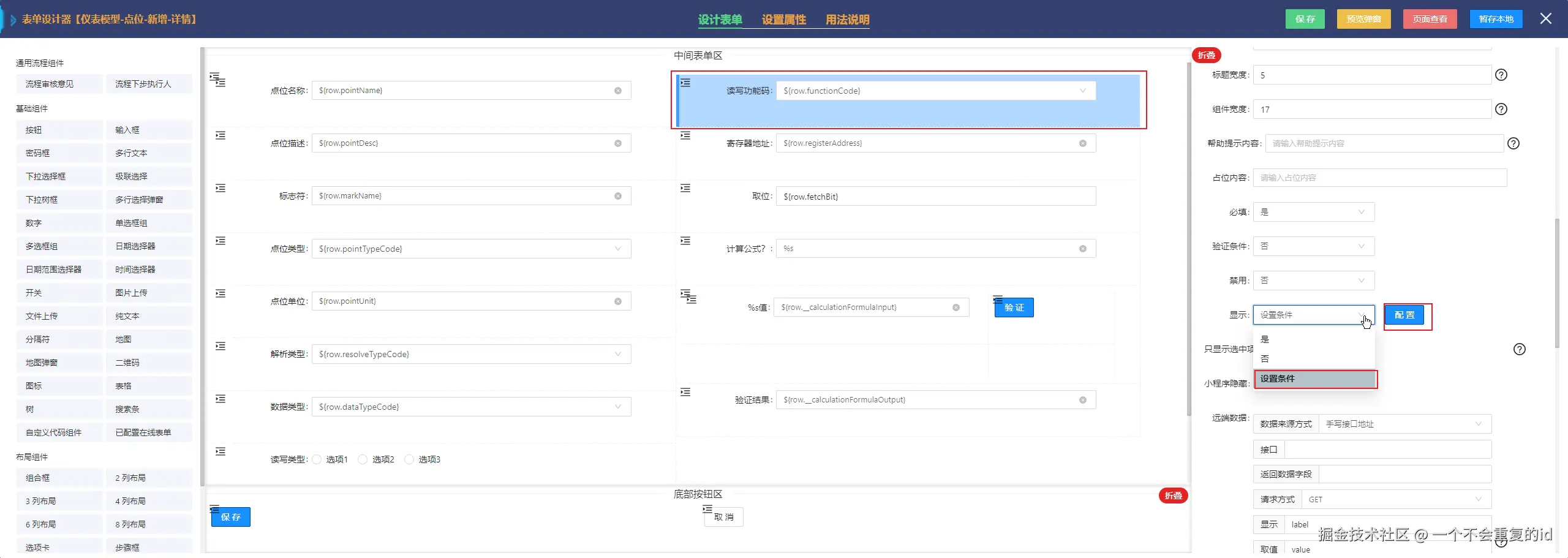
Task: Click the drag handle icon beside 寄存器地址
Action: 685,135
